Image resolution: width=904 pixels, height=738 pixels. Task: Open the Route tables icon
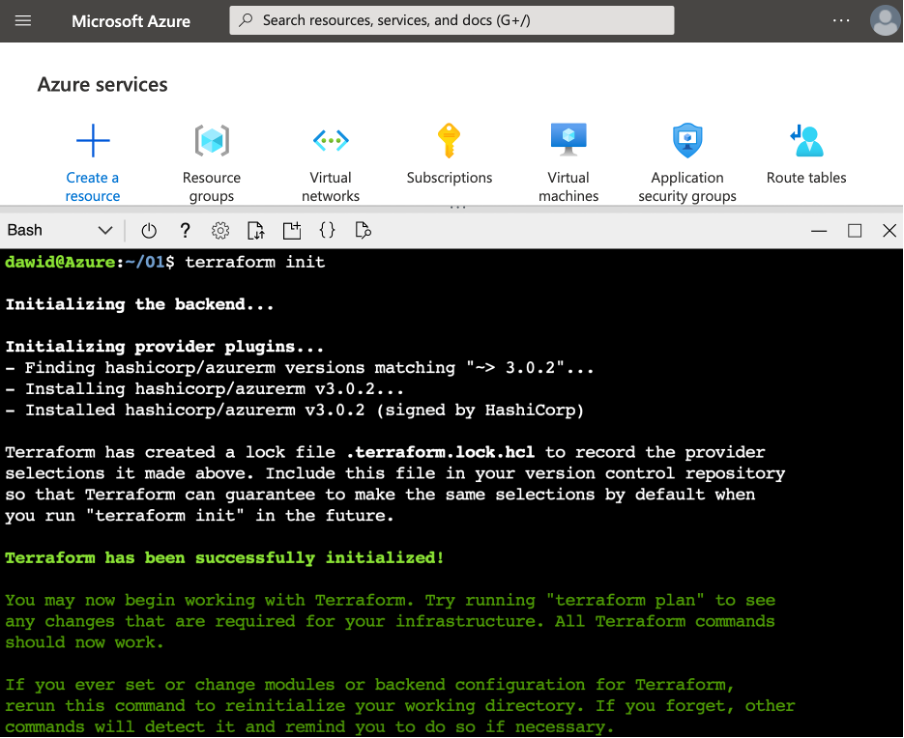click(807, 140)
